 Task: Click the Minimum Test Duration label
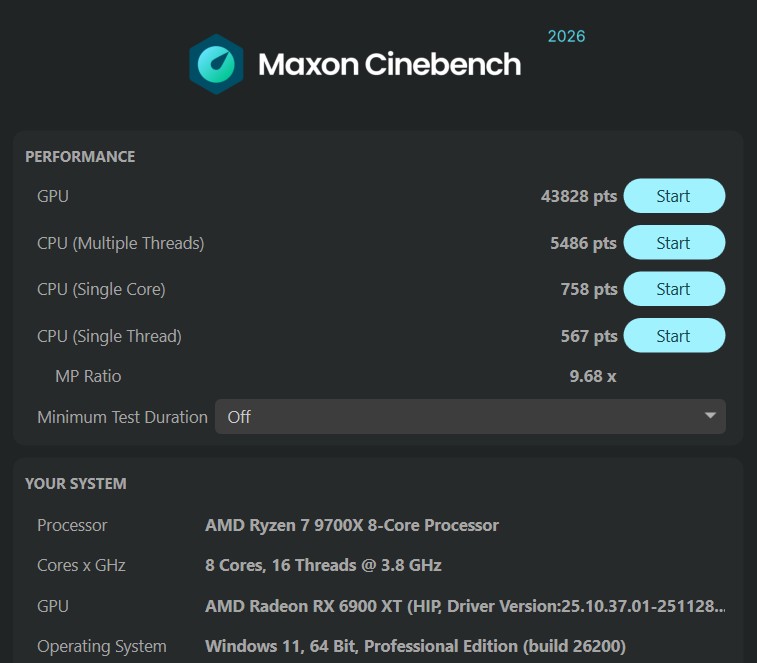coord(123,417)
